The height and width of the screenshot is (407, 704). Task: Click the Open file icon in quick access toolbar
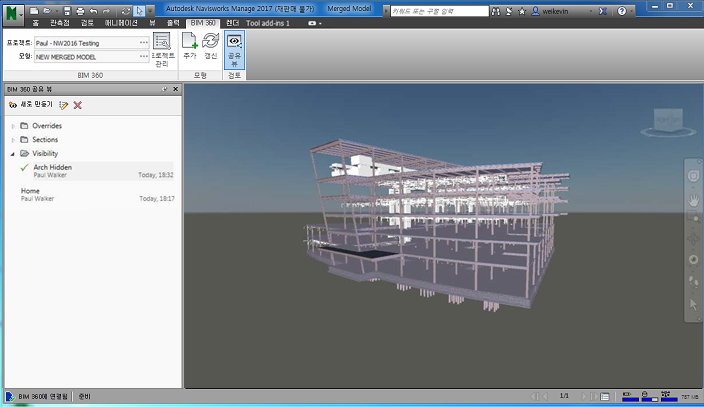(x=47, y=11)
